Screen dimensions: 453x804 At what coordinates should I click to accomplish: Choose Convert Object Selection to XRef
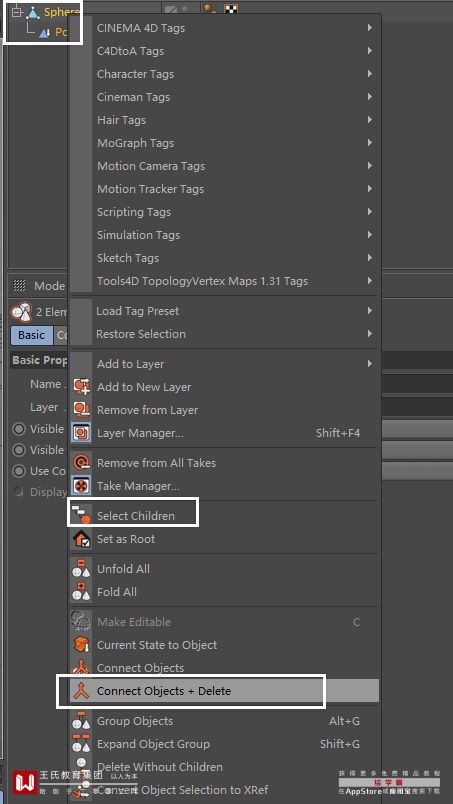point(225,790)
